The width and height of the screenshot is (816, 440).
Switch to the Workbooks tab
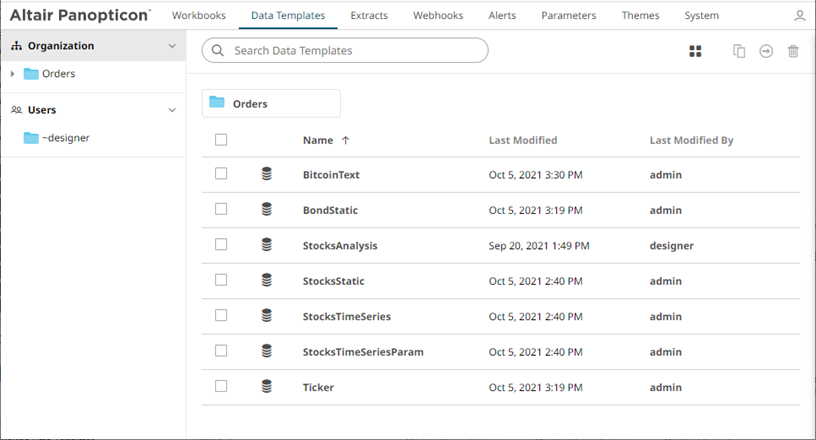198,16
